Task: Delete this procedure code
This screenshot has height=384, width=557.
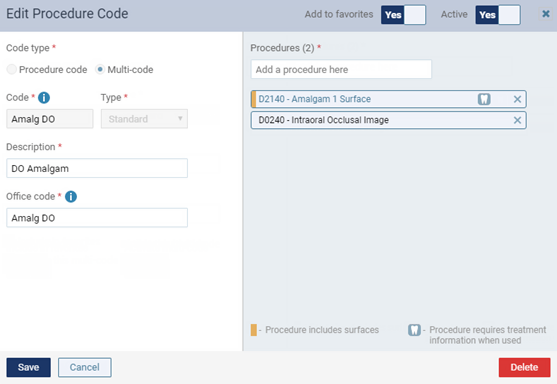Action: pyautogui.click(x=524, y=367)
